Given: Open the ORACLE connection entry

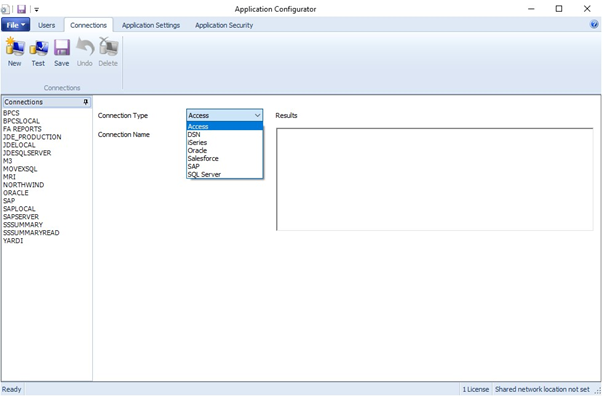Looking at the screenshot, I should click(16, 193).
